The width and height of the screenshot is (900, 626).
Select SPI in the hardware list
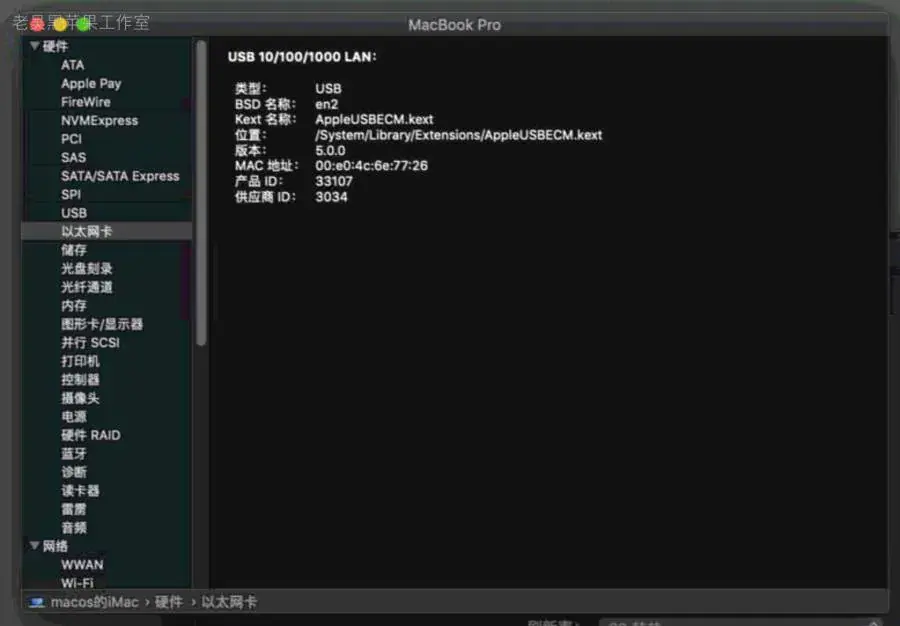coord(71,195)
